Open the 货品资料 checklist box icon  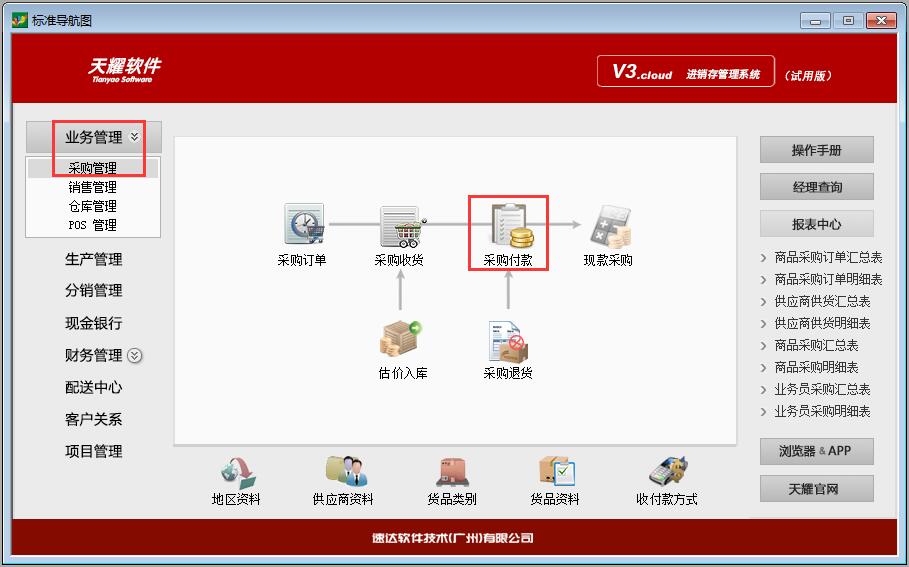point(557,471)
